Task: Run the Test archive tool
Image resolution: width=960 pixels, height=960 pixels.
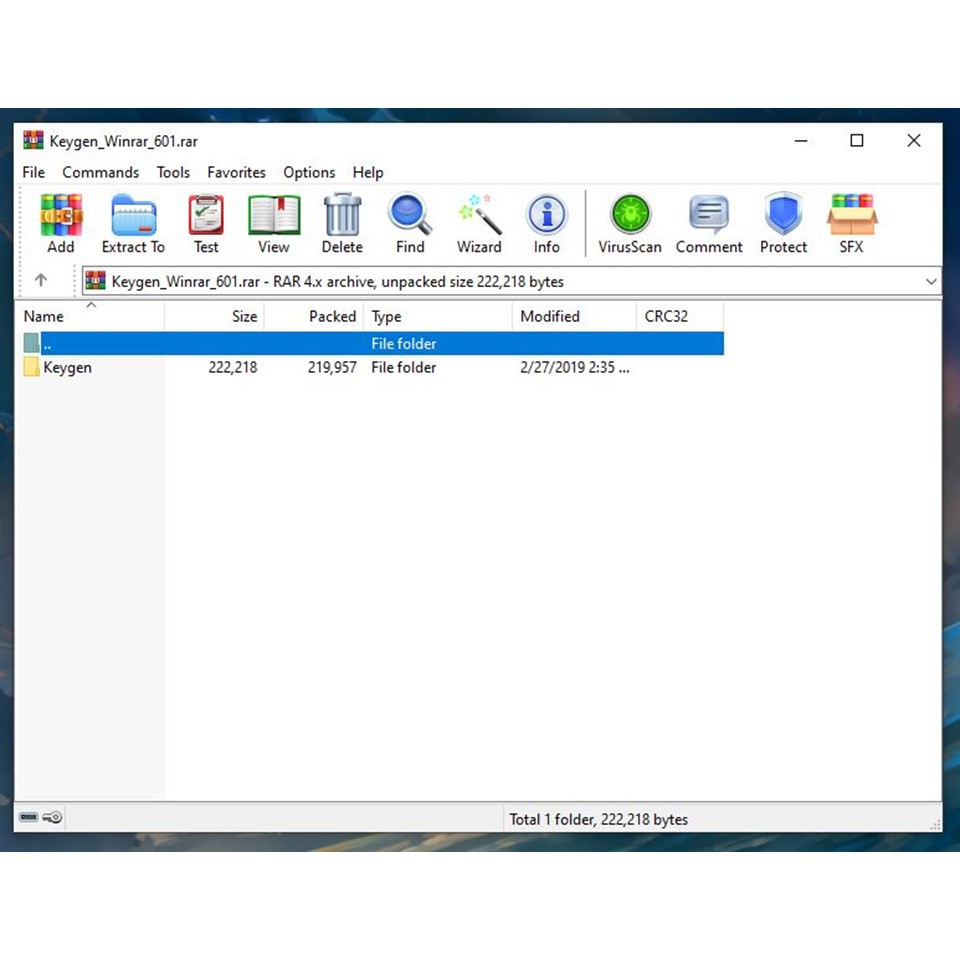Action: coord(206,223)
